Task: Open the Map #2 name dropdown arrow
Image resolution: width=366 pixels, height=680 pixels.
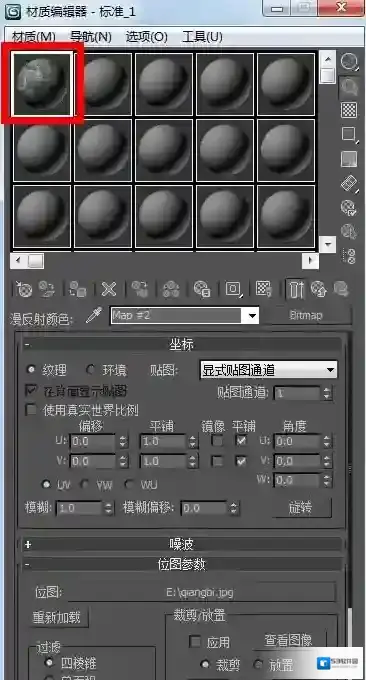Action: point(252,316)
